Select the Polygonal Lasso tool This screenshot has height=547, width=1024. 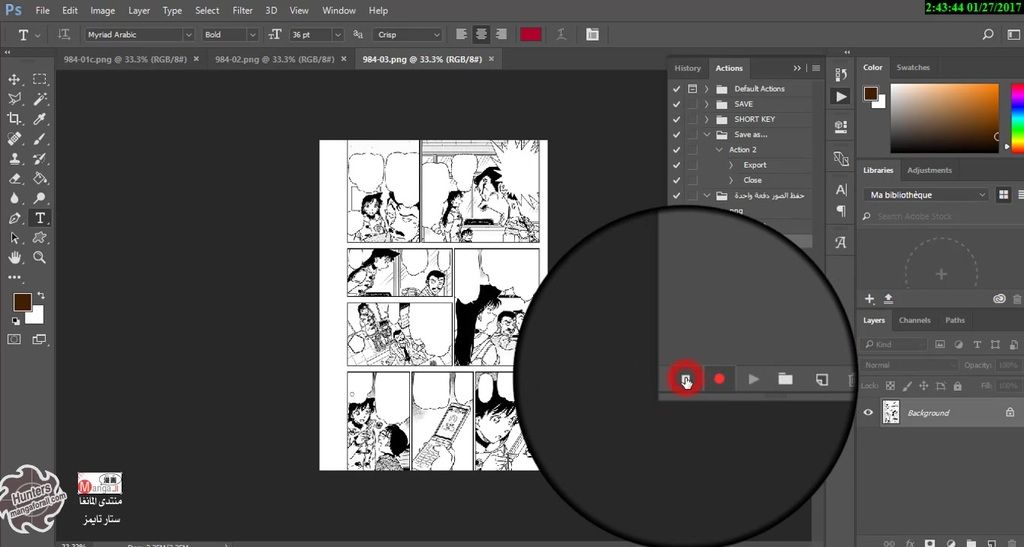(14, 99)
